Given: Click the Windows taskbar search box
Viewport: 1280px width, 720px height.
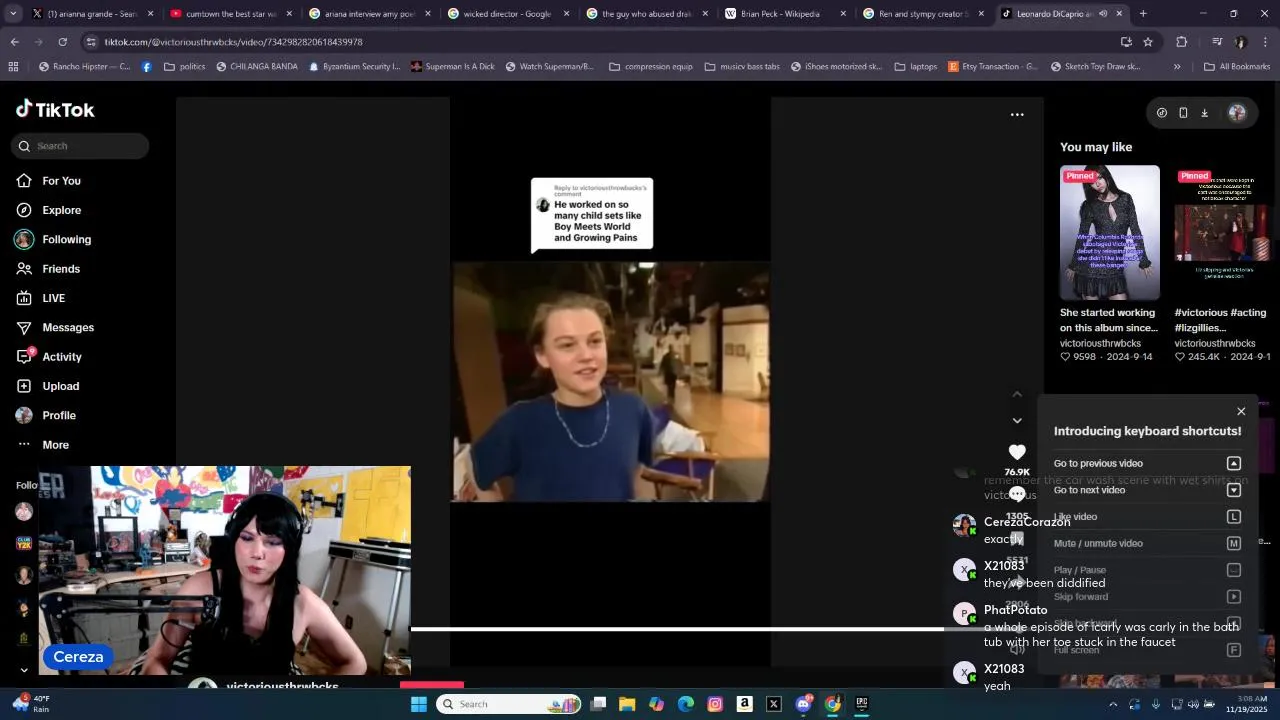Looking at the screenshot, I should [x=509, y=704].
